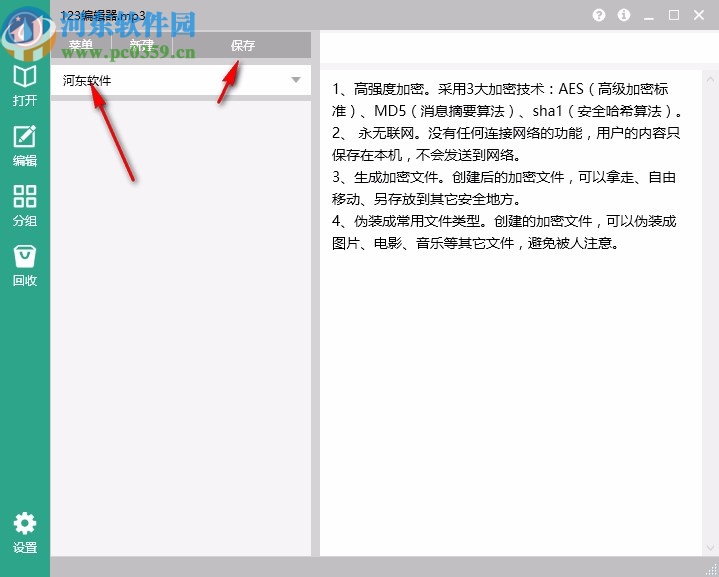Switch to 编辑 edit mode in sidebar
The width and height of the screenshot is (719, 577).
(25, 146)
